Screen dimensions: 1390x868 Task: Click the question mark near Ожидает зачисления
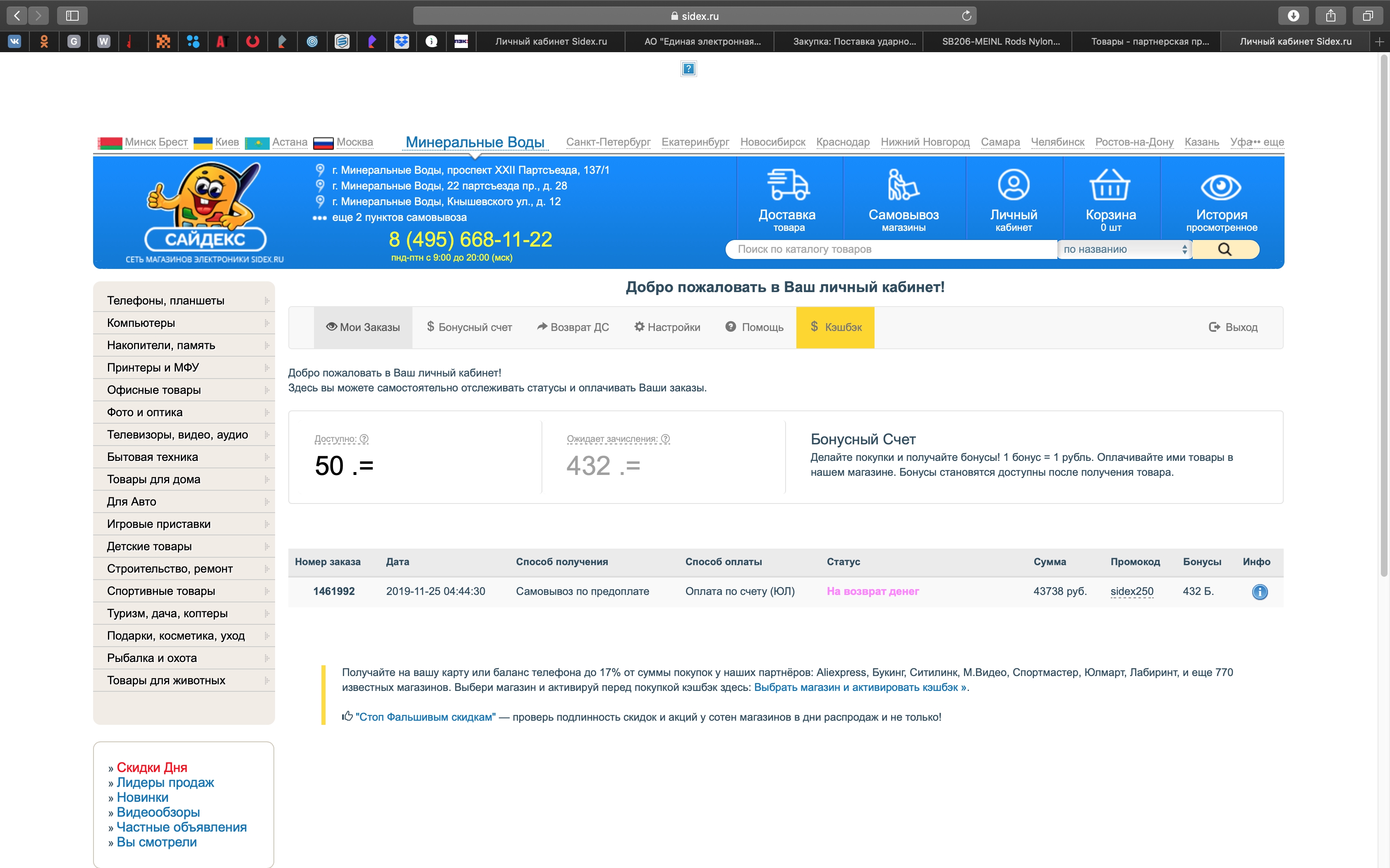[665, 439]
